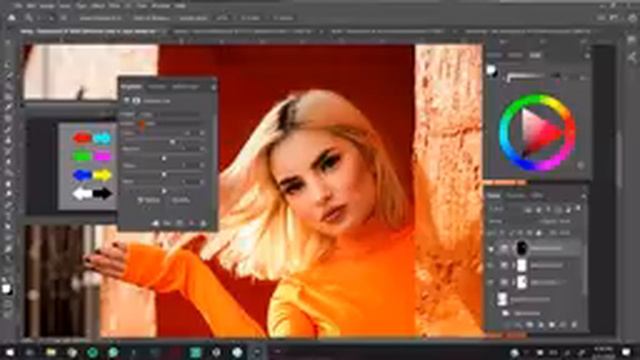This screenshot has width=640, height=360.
Task: Click the create new layer icon
Action: 563,325
